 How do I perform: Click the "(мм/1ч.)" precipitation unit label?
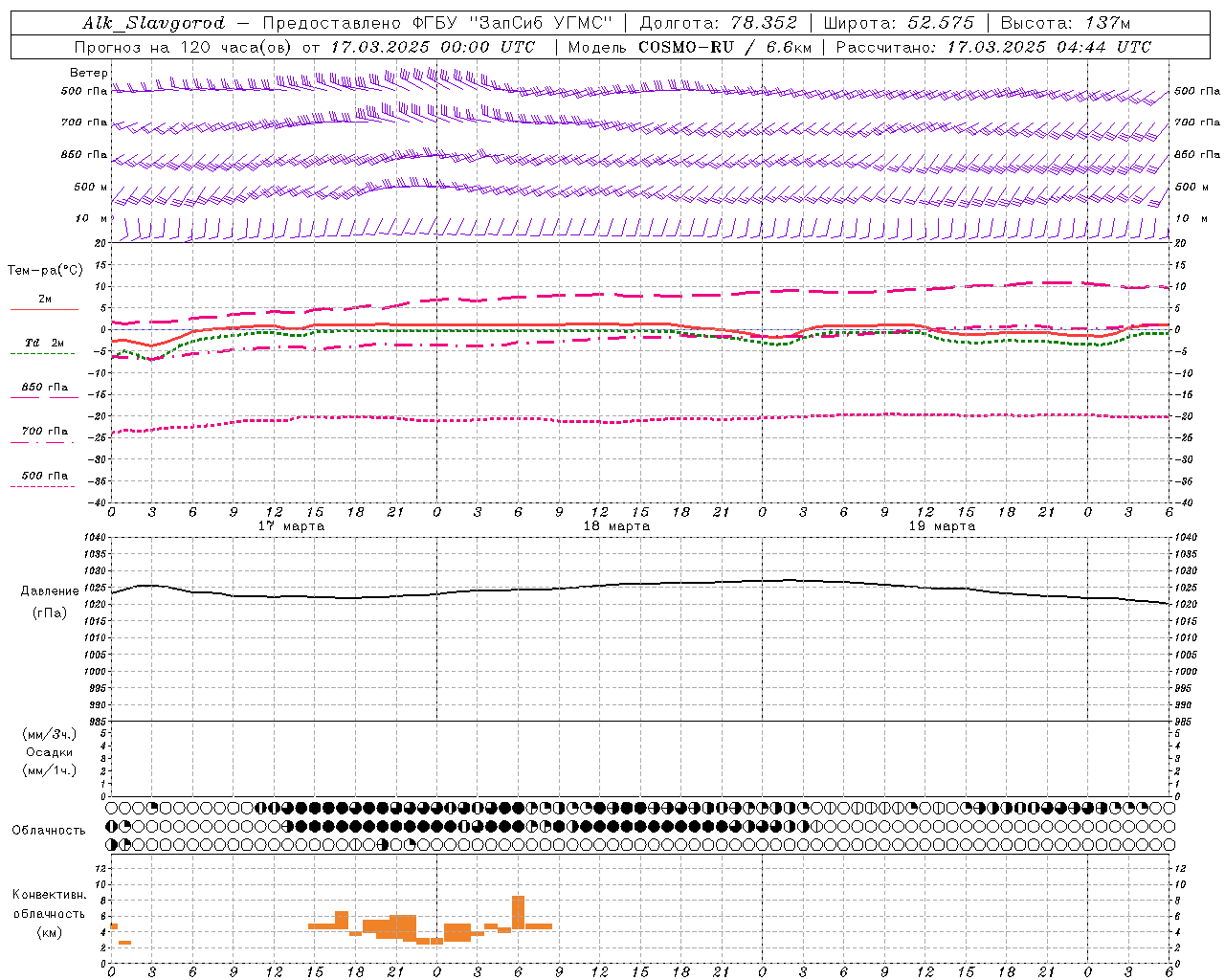click(x=50, y=770)
